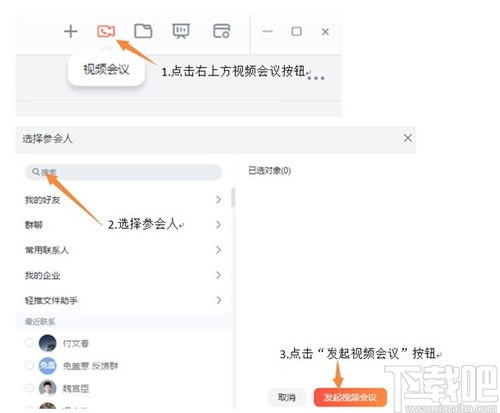Click the search magnifier icon
Image resolution: width=500 pixels, height=413 pixels.
[36, 172]
